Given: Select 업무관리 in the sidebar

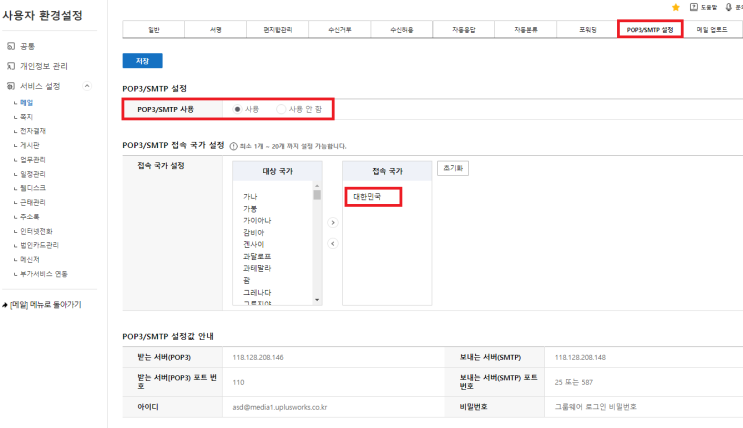Looking at the screenshot, I should click(x=33, y=160).
